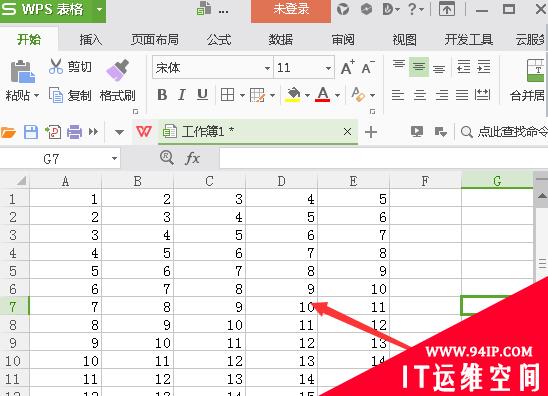Toggle Bold formatting
The image size is (548, 396).
[162, 95]
